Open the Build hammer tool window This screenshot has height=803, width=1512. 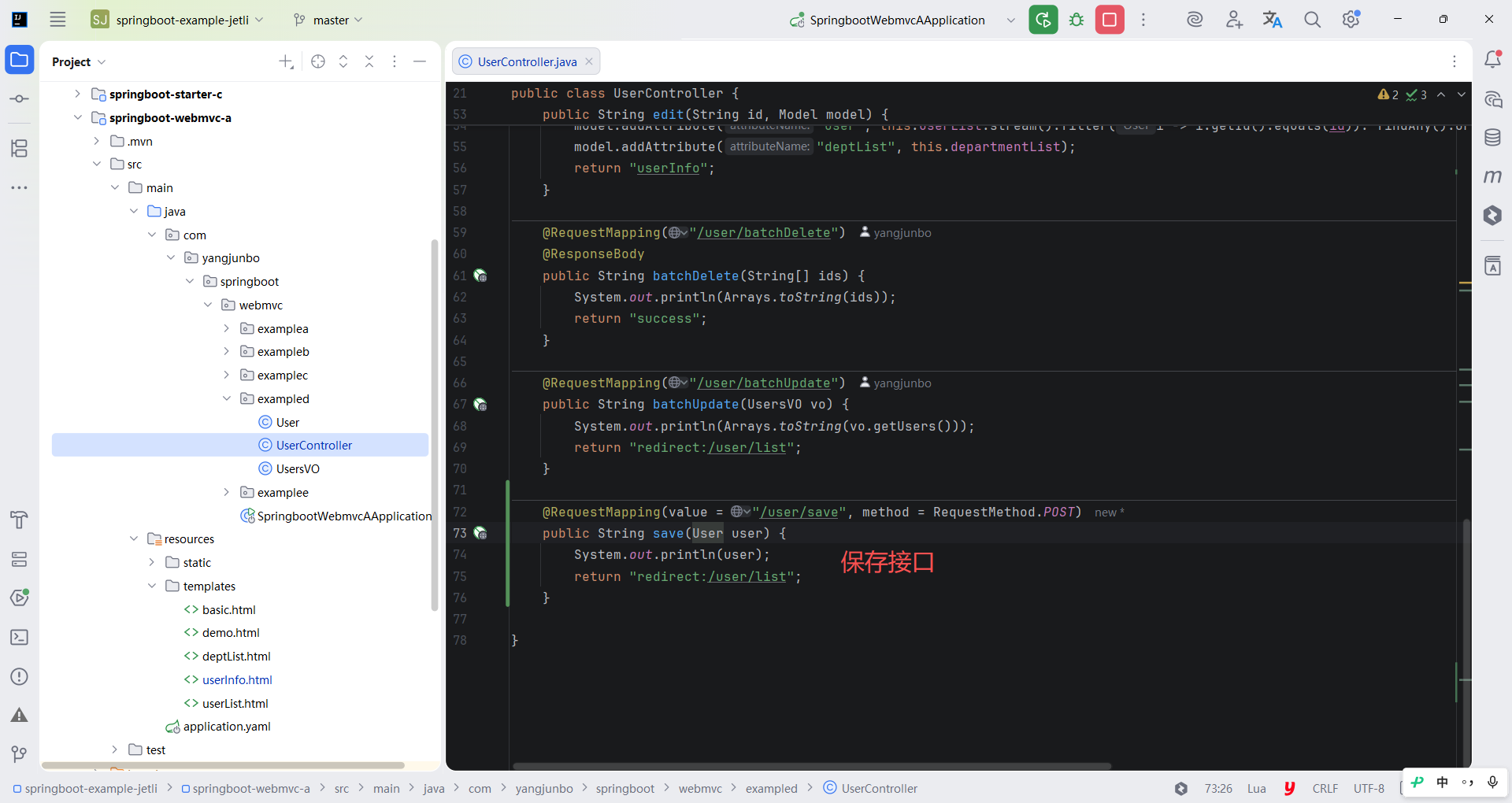coord(19,520)
